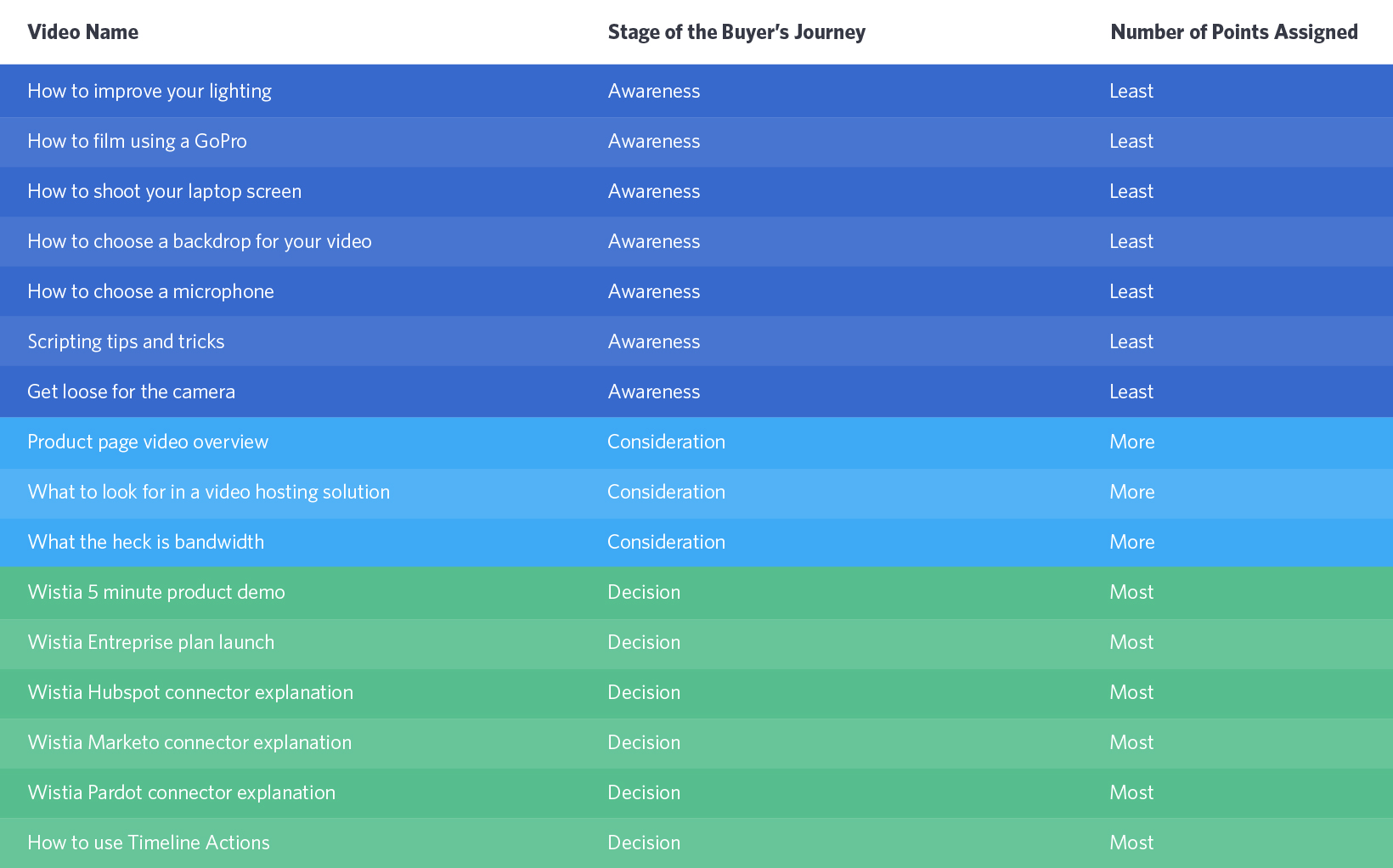Select Wistia 5 minute product demo
Image resolution: width=1393 pixels, height=868 pixels.
(x=156, y=592)
